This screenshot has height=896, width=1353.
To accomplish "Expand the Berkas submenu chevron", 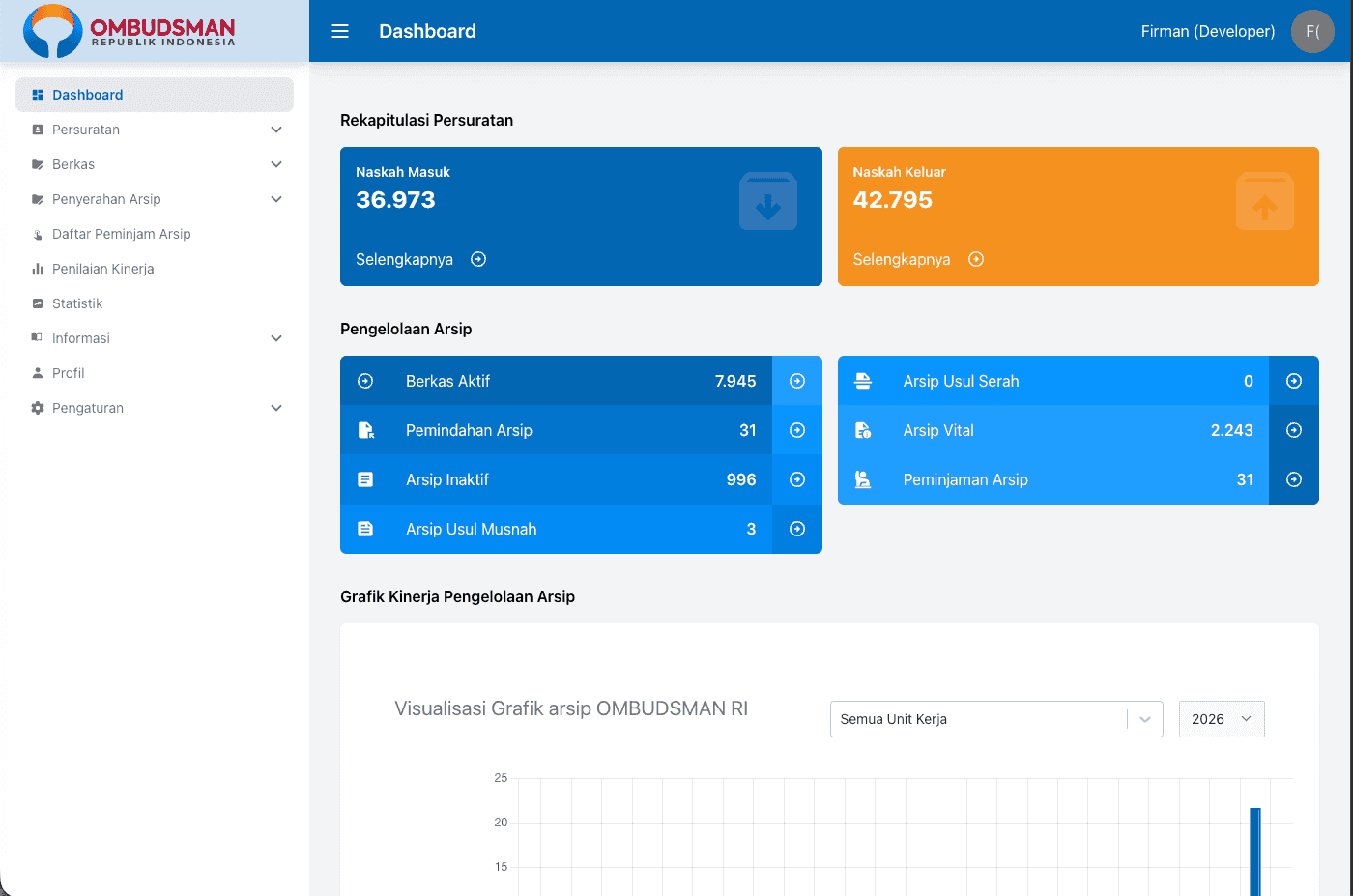I will pos(276,164).
